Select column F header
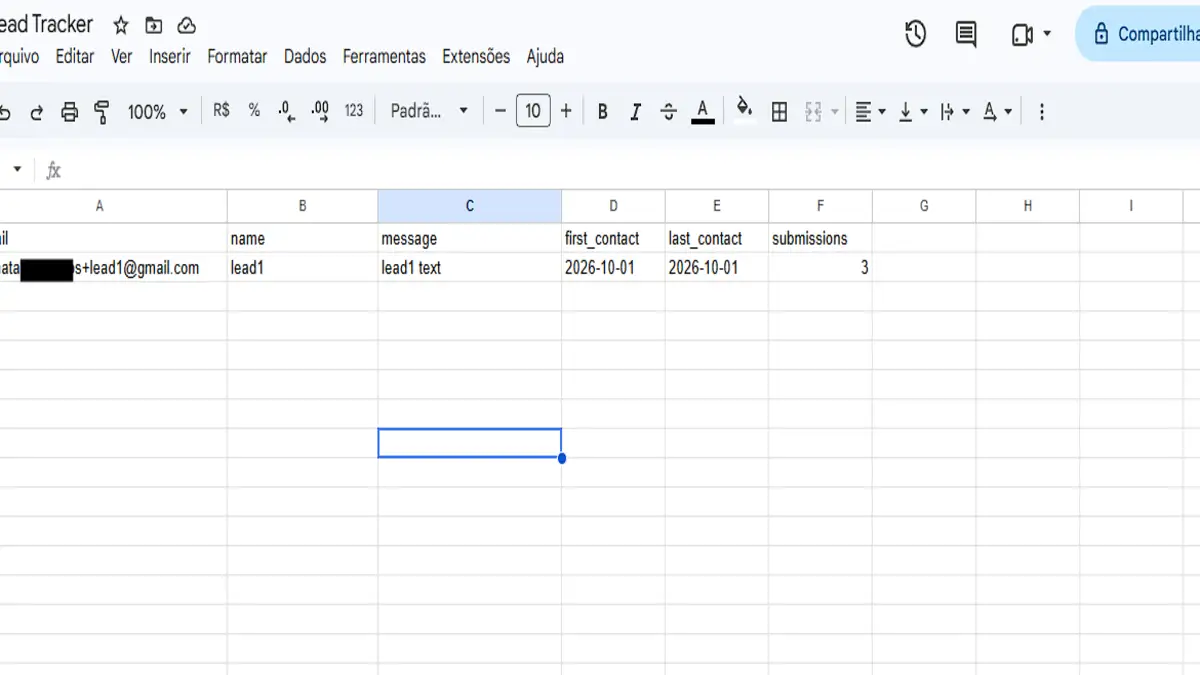This screenshot has height=675, width=1200. coord(820,206)
